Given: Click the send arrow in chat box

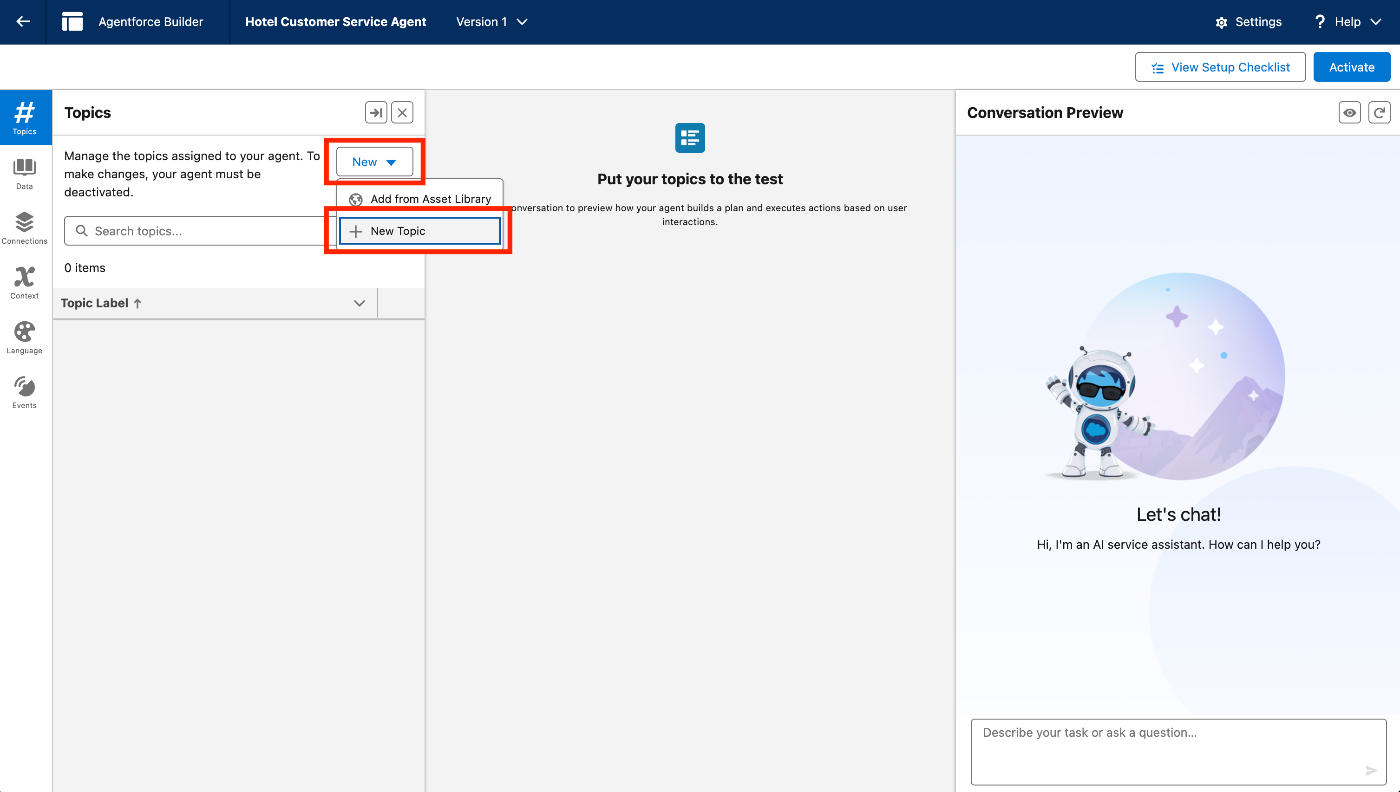Looking at the screenshot, I should pos(1371,770).
